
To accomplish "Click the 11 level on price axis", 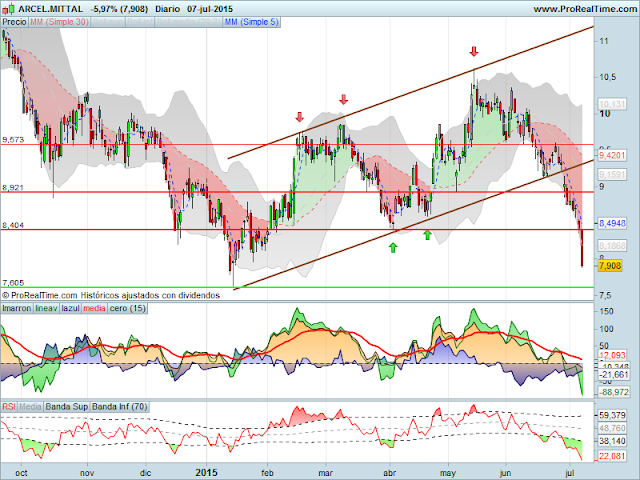I will coord(604,41).
